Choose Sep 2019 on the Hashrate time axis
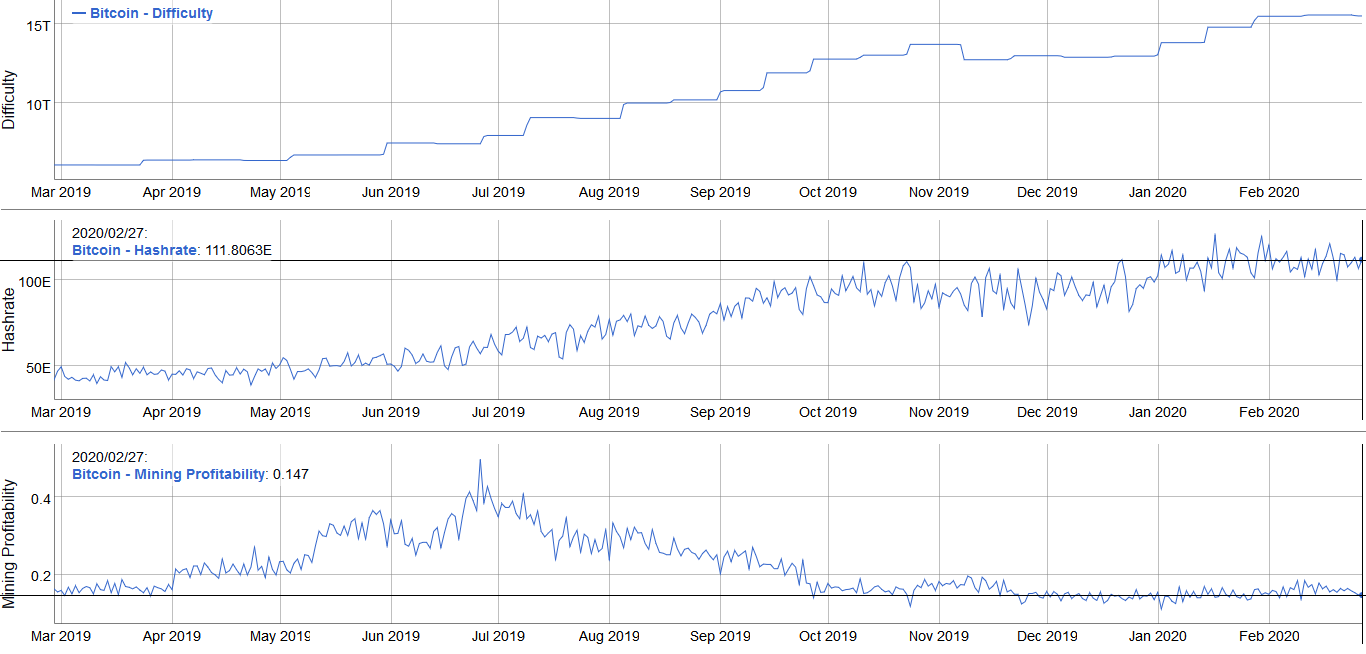The width and height of the screenshot is (1366, 654). click(x=720, y=412)
